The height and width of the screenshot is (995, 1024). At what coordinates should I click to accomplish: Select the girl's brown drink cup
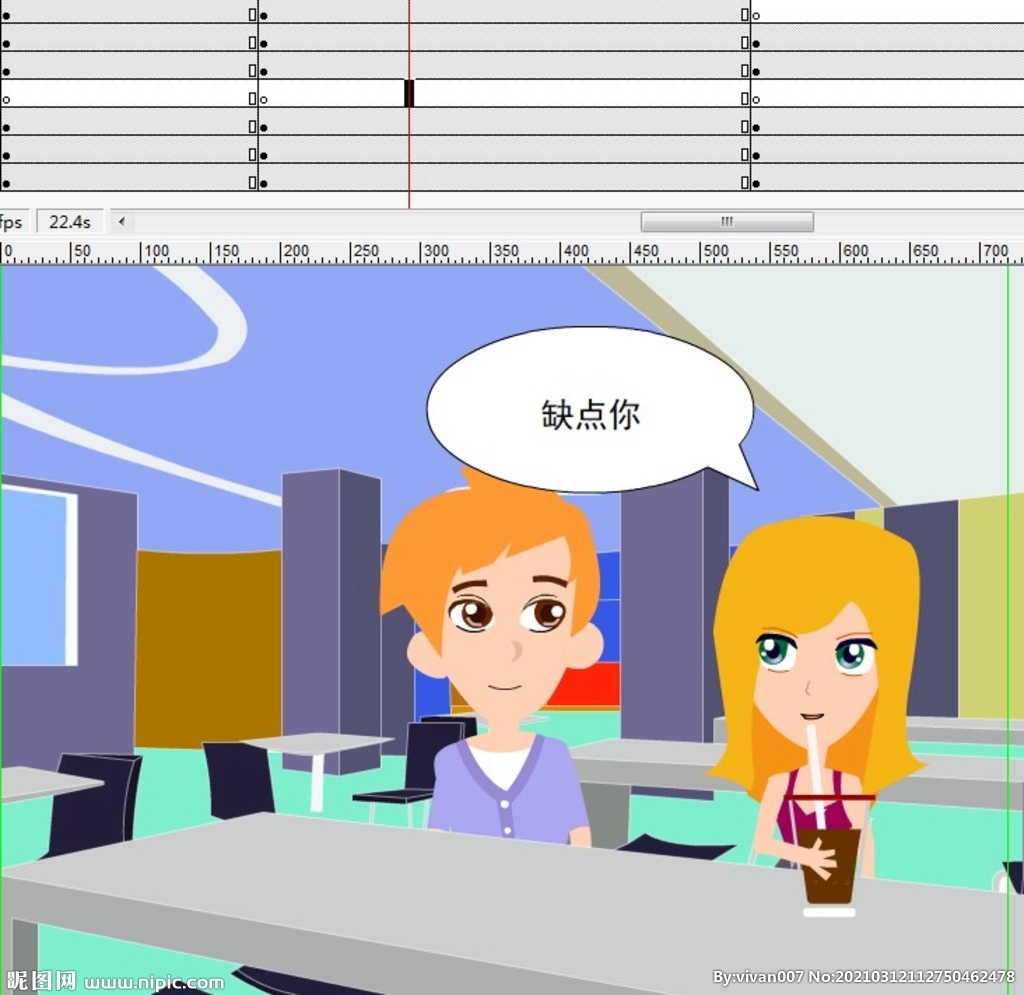coord(828,866)
